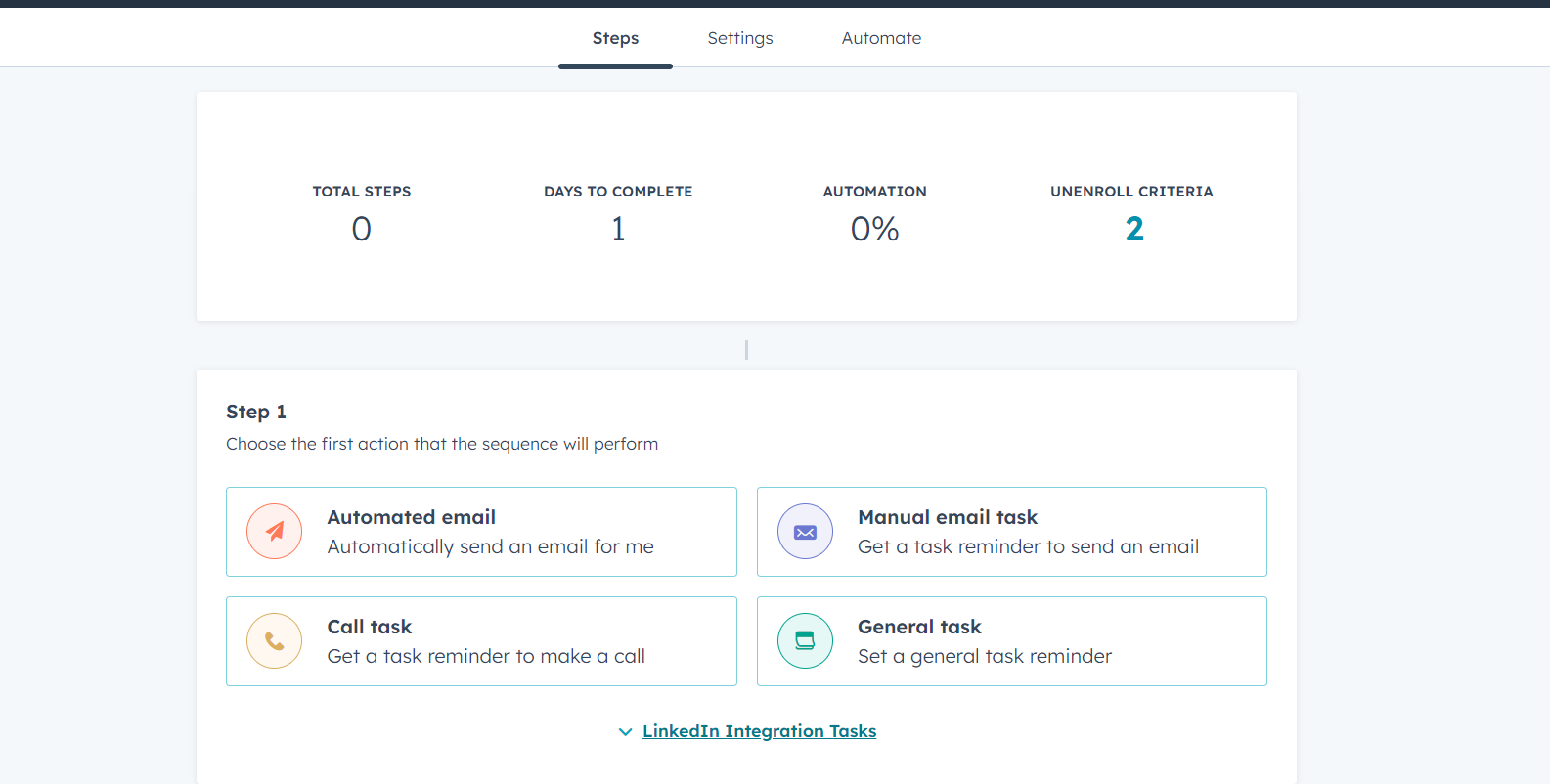
Task: Click the paper plane Automated email icon
Action: coord(275,532)
